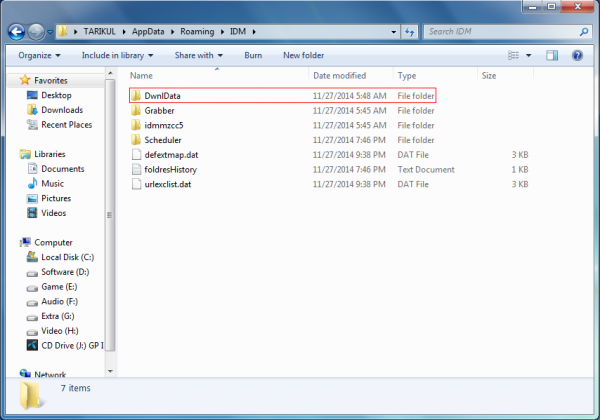Click Computer in the navigation pane
600x420 pixels.
pyautogui.click(x=53, y=243)
